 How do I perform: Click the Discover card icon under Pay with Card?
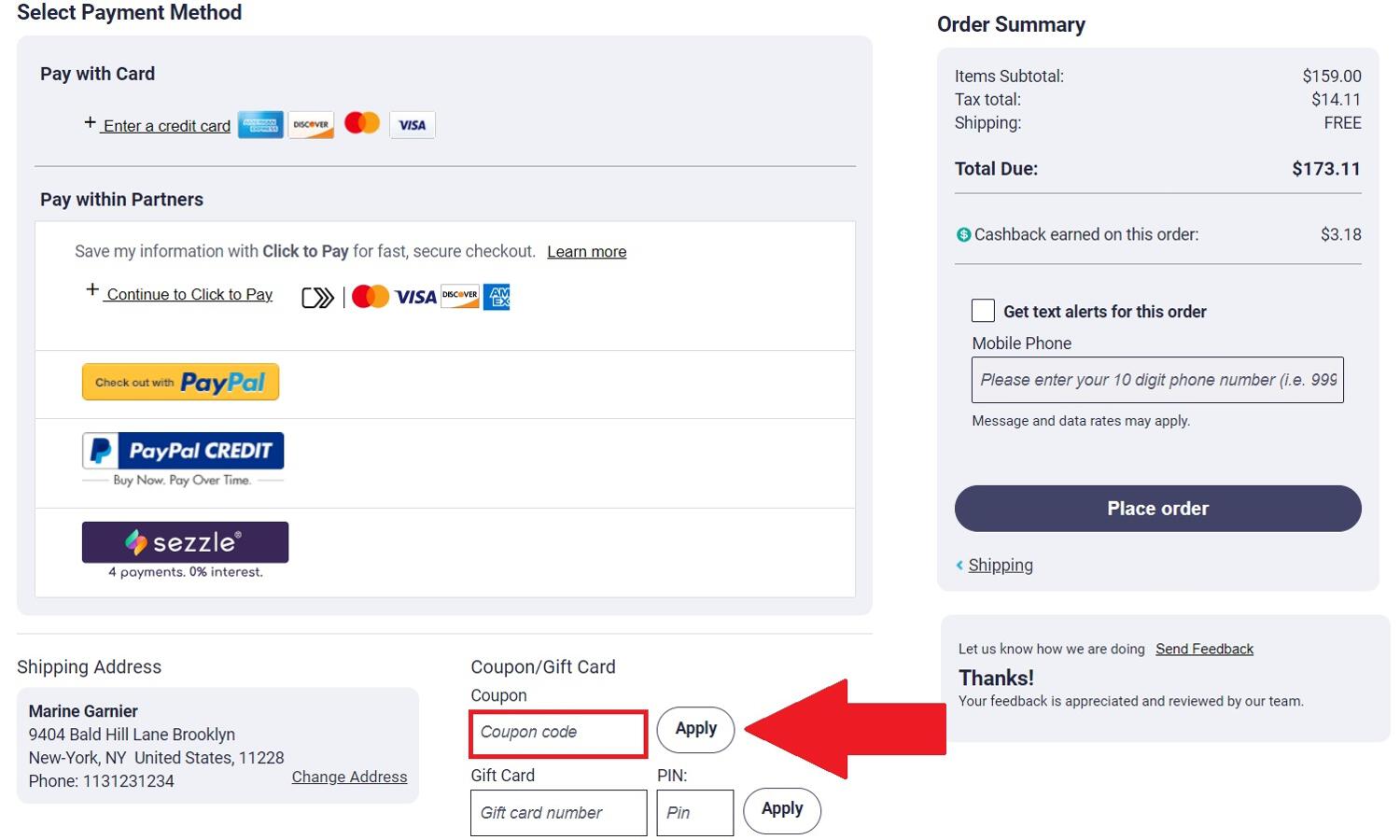tap(311, 125)
